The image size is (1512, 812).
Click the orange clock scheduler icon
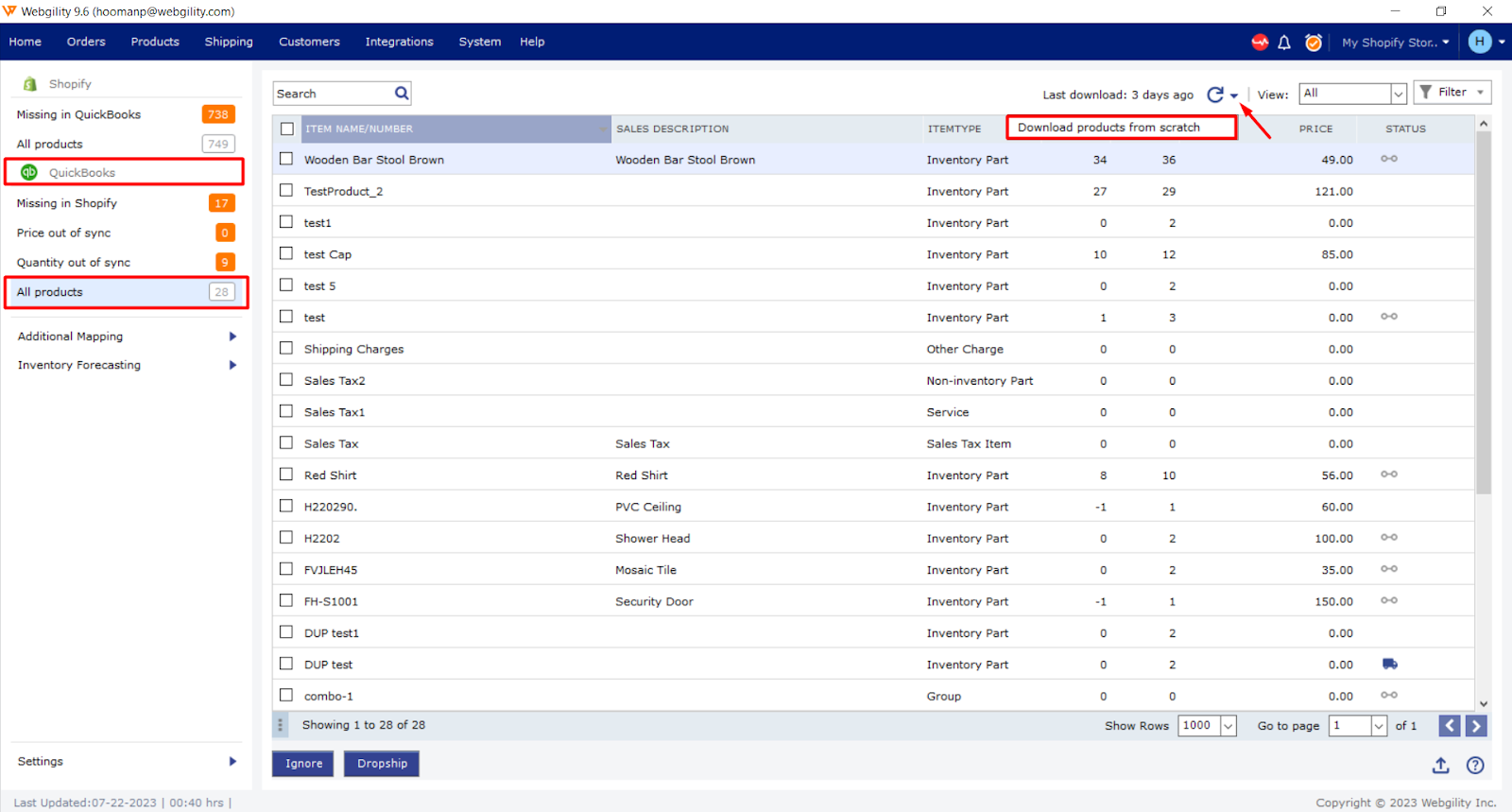(x=1314, y=43)
